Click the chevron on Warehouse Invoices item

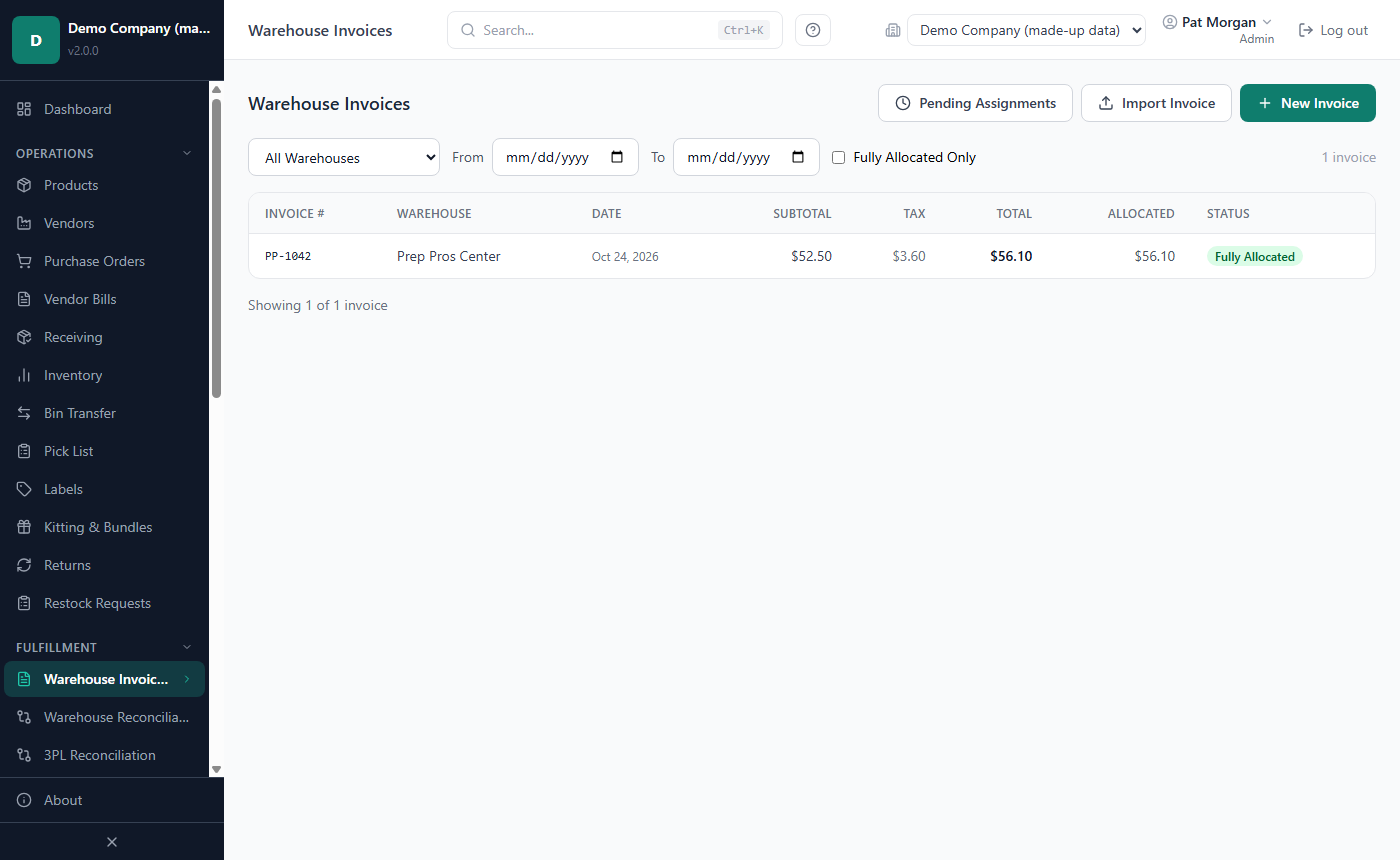(x=186, y=679)
